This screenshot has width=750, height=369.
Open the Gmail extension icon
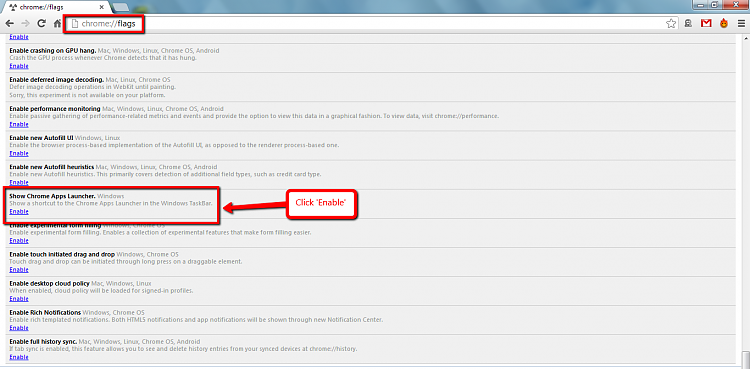tap(706, 23)
